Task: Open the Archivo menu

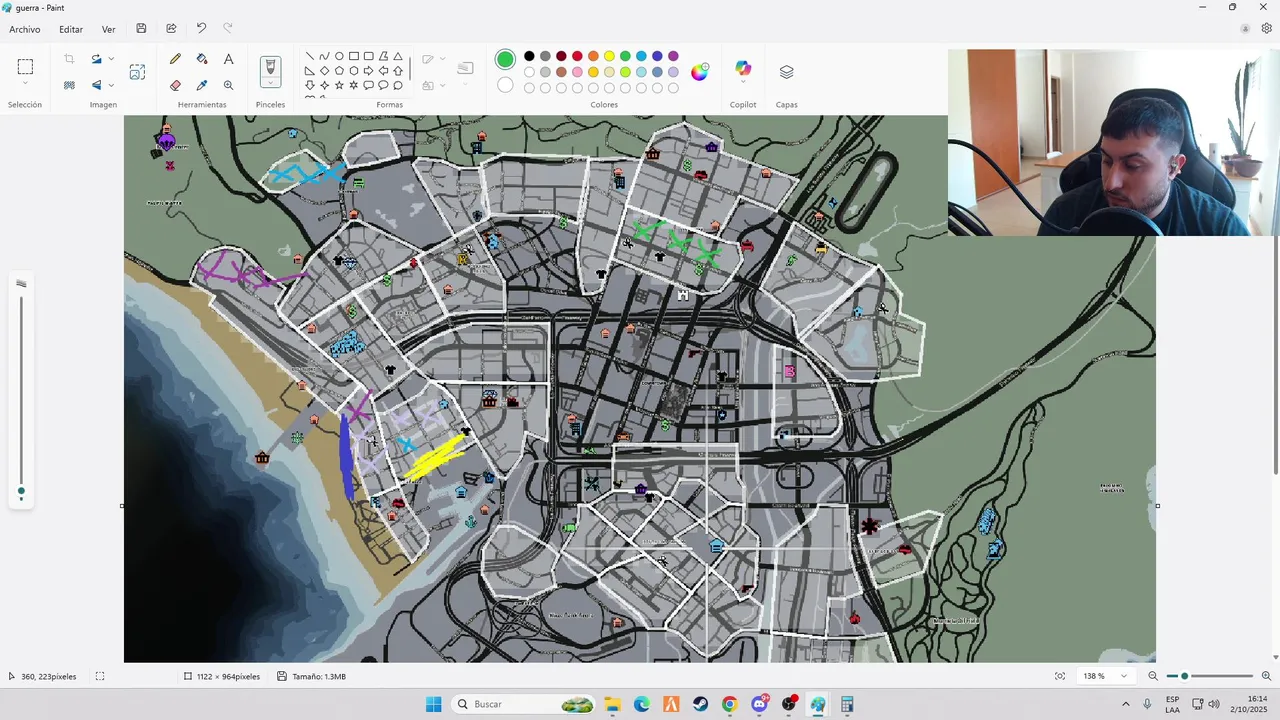Action: click(x=25, y=29)
